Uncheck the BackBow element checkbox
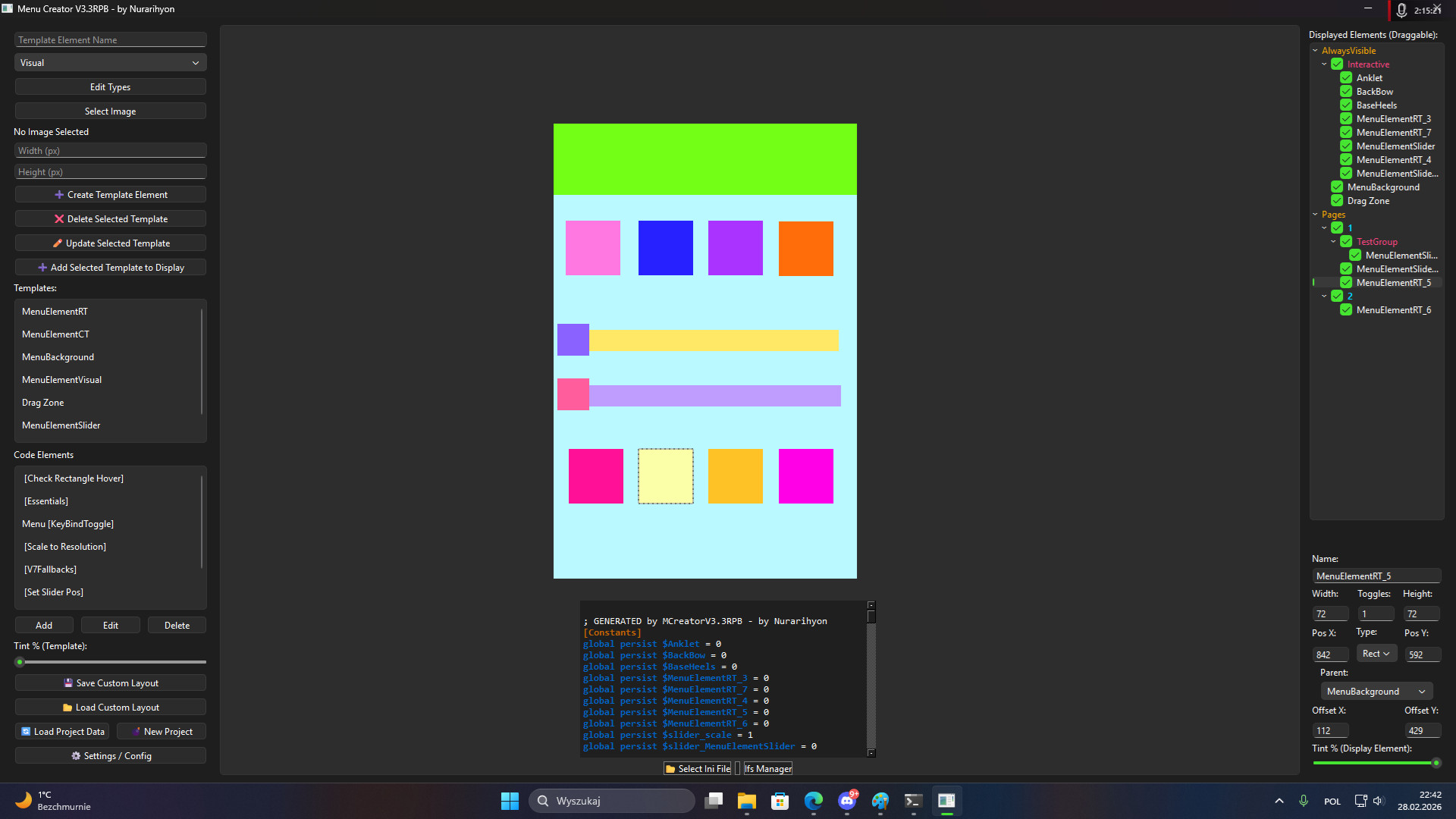The width and height of the screenshot is (1456, 819). coord(1346,92)
